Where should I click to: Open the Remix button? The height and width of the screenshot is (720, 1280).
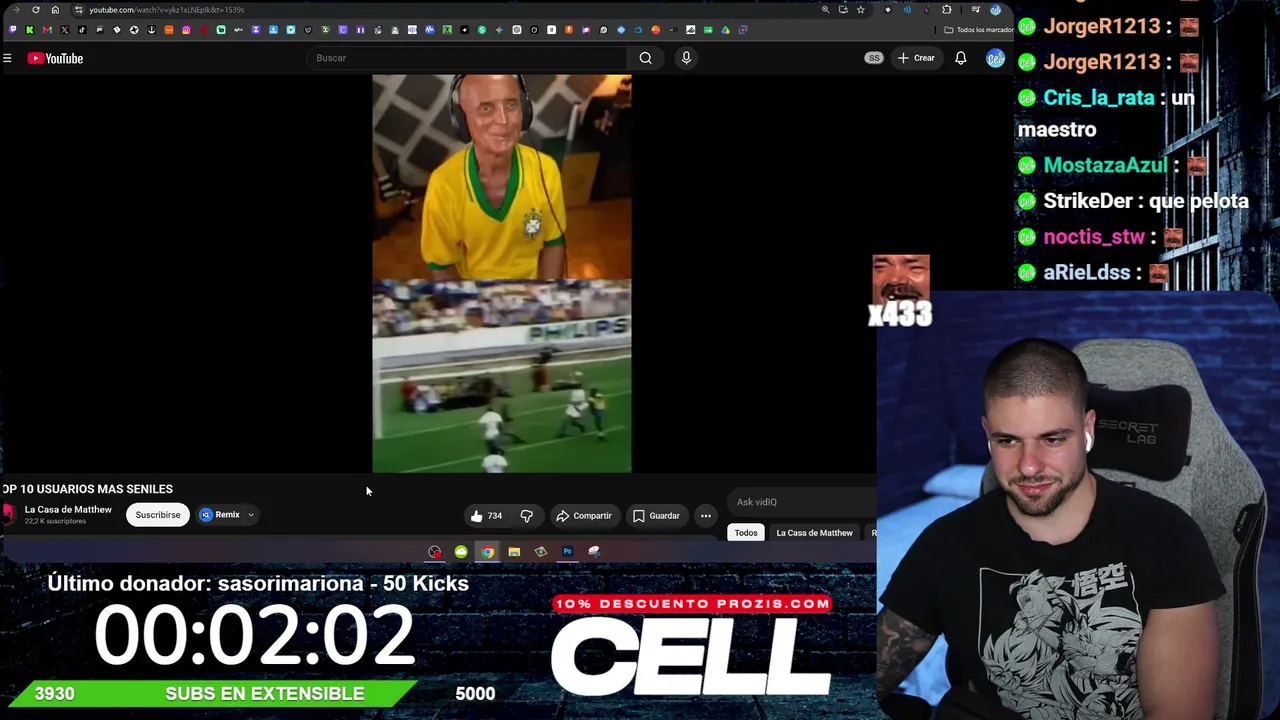[x=221, y=515]
